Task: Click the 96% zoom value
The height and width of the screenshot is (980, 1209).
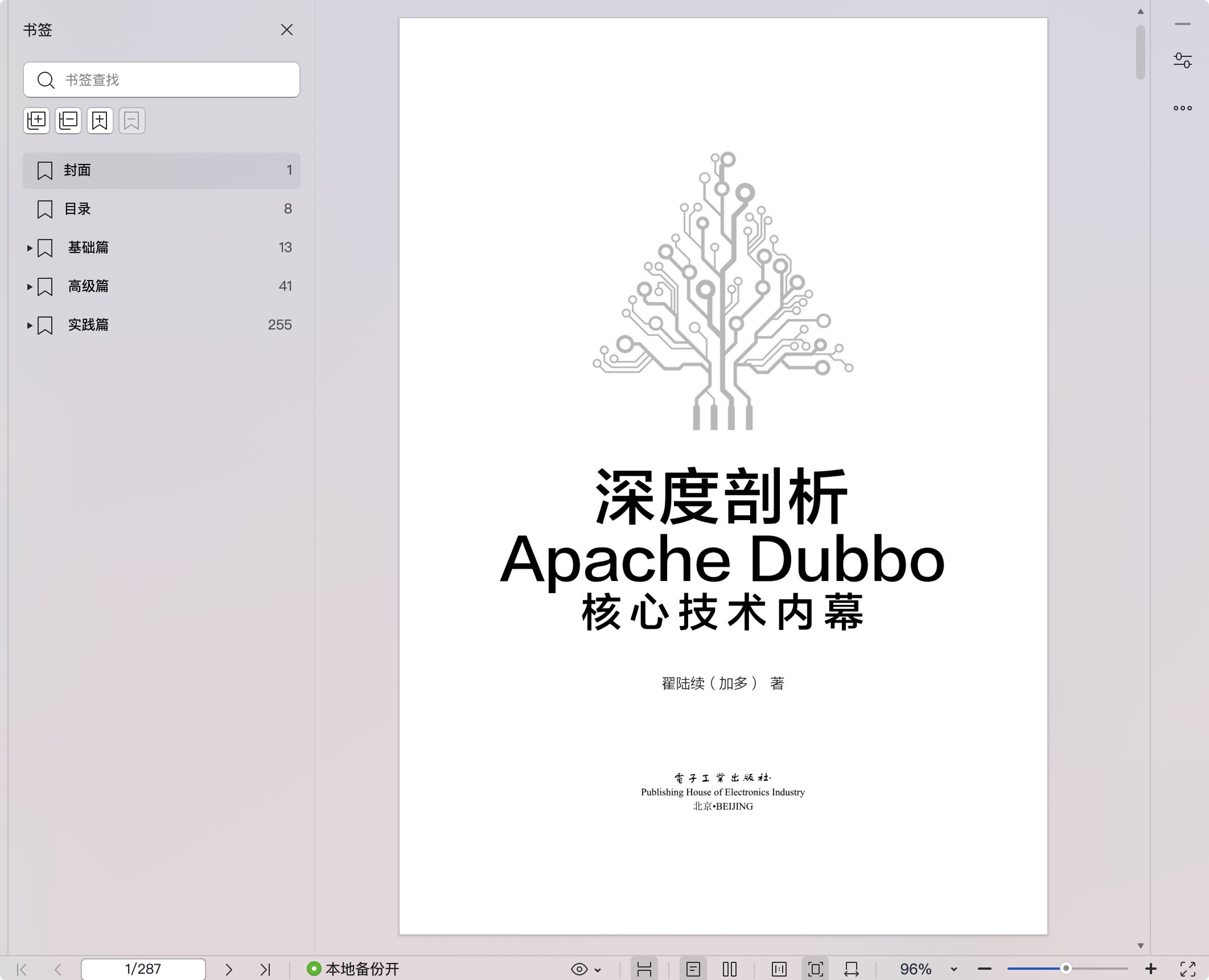Action: click(x=916, y=969)
